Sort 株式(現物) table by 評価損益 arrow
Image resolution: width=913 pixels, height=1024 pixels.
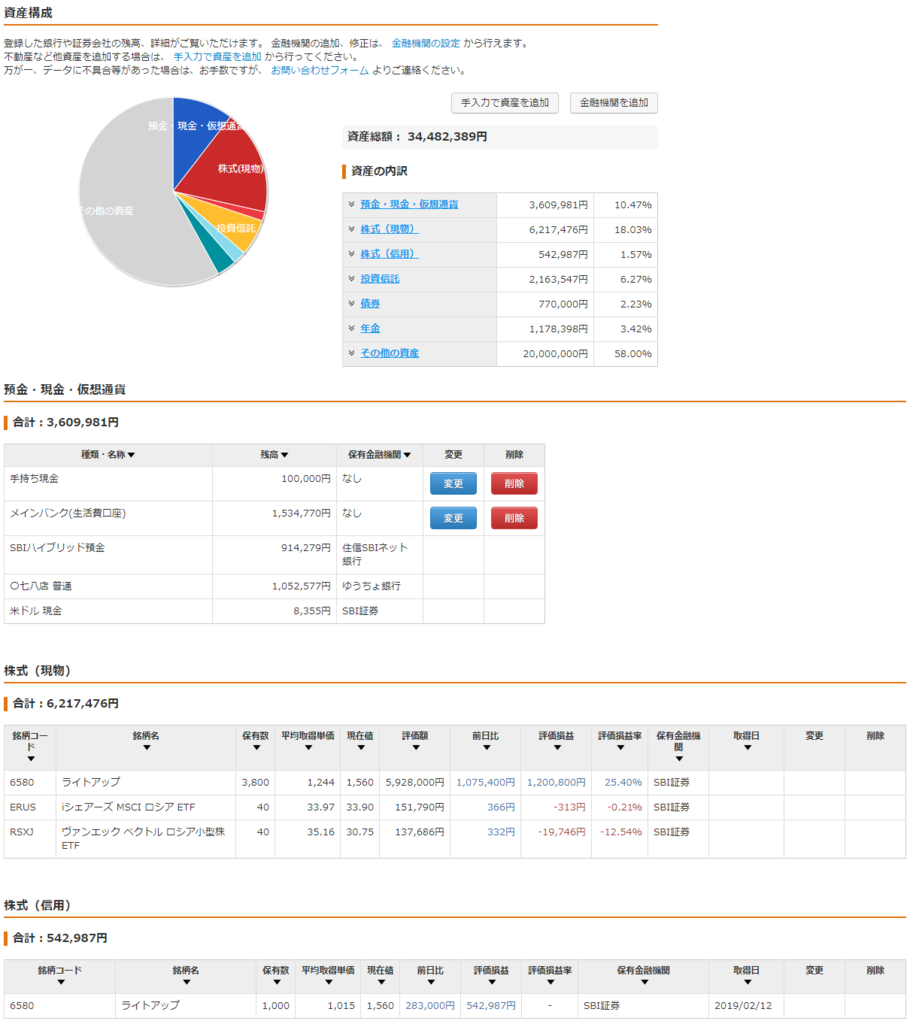(x=556, y=748)
